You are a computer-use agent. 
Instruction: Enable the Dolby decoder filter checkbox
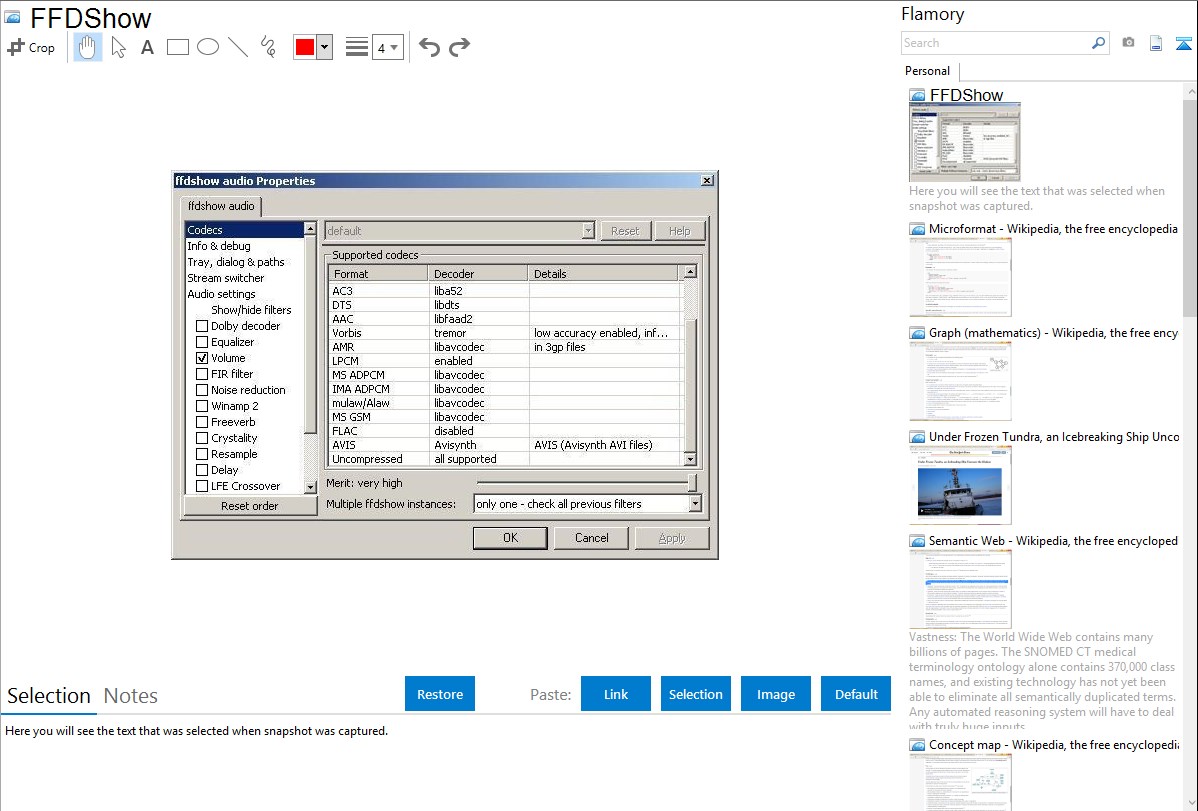point(202,326)
